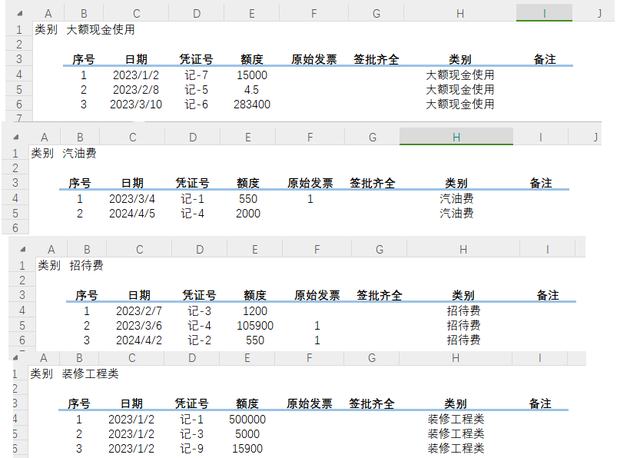Click amount cell 5000 in 装修工程类 sheet
The image size is (640, 458).
(x=247, y=434)
